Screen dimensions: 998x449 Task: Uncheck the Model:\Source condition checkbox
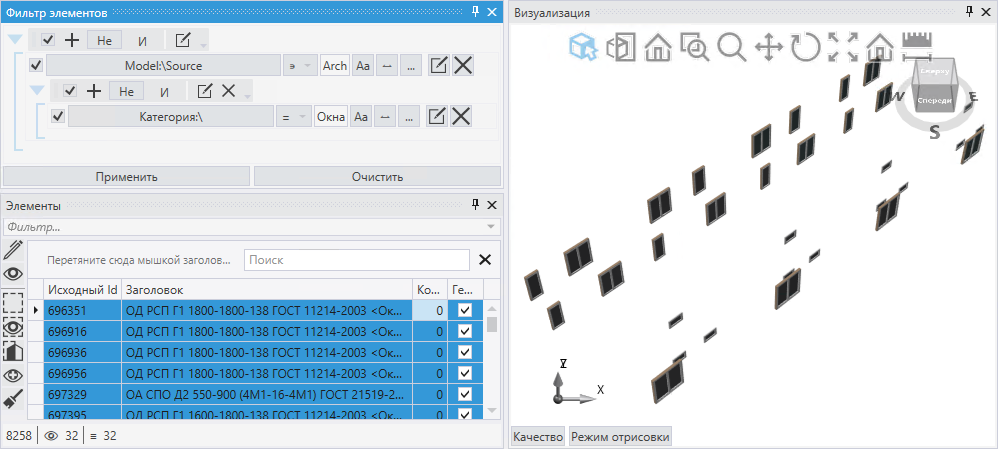coord(37,66)
